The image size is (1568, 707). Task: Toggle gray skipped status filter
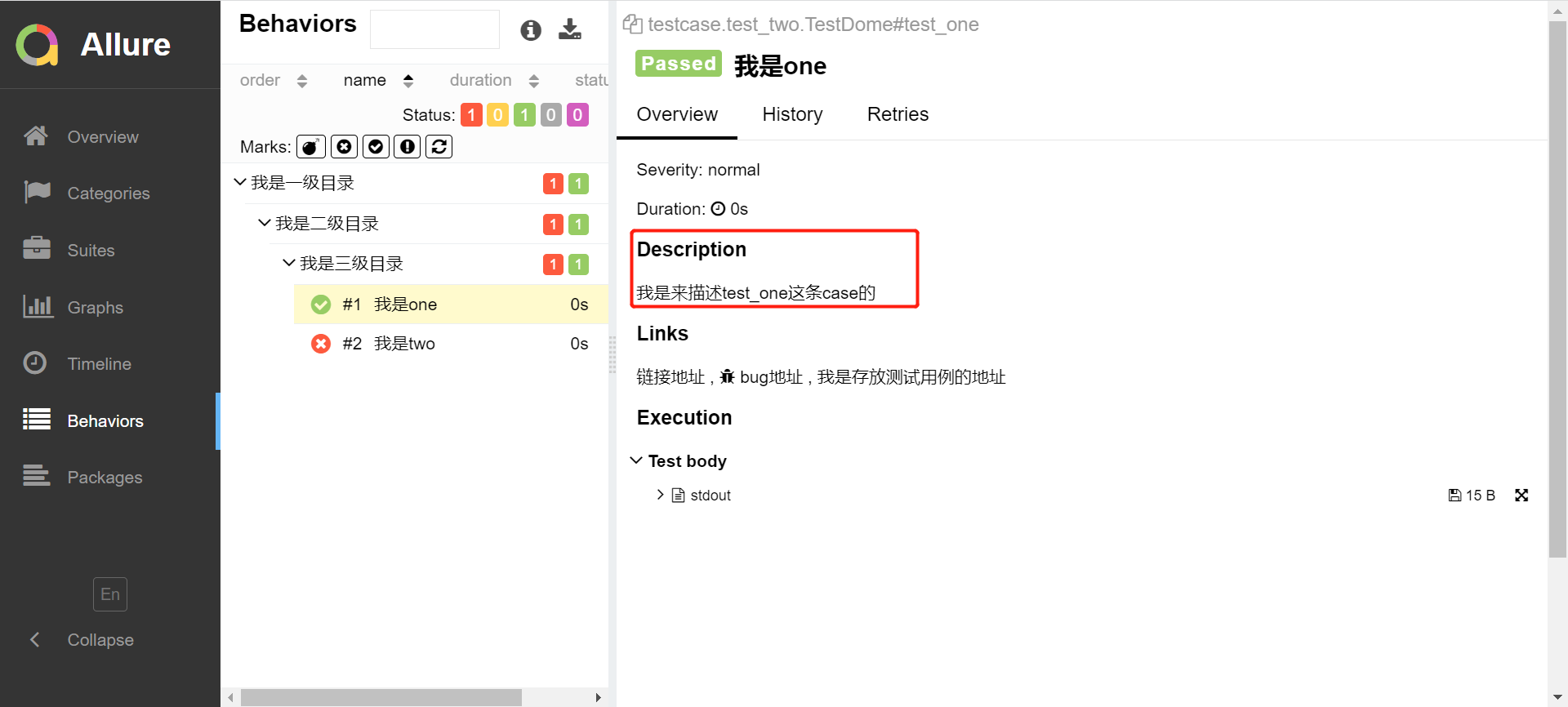coord(551,115)
